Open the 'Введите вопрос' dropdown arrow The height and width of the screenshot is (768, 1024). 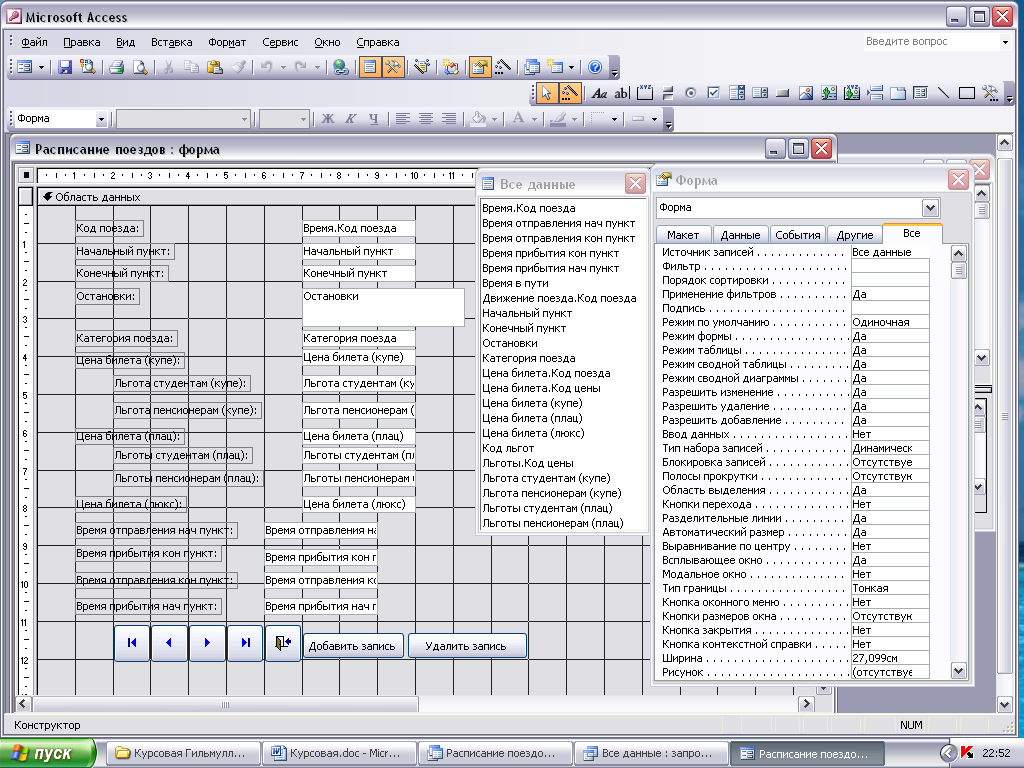tap(1005, 42)
